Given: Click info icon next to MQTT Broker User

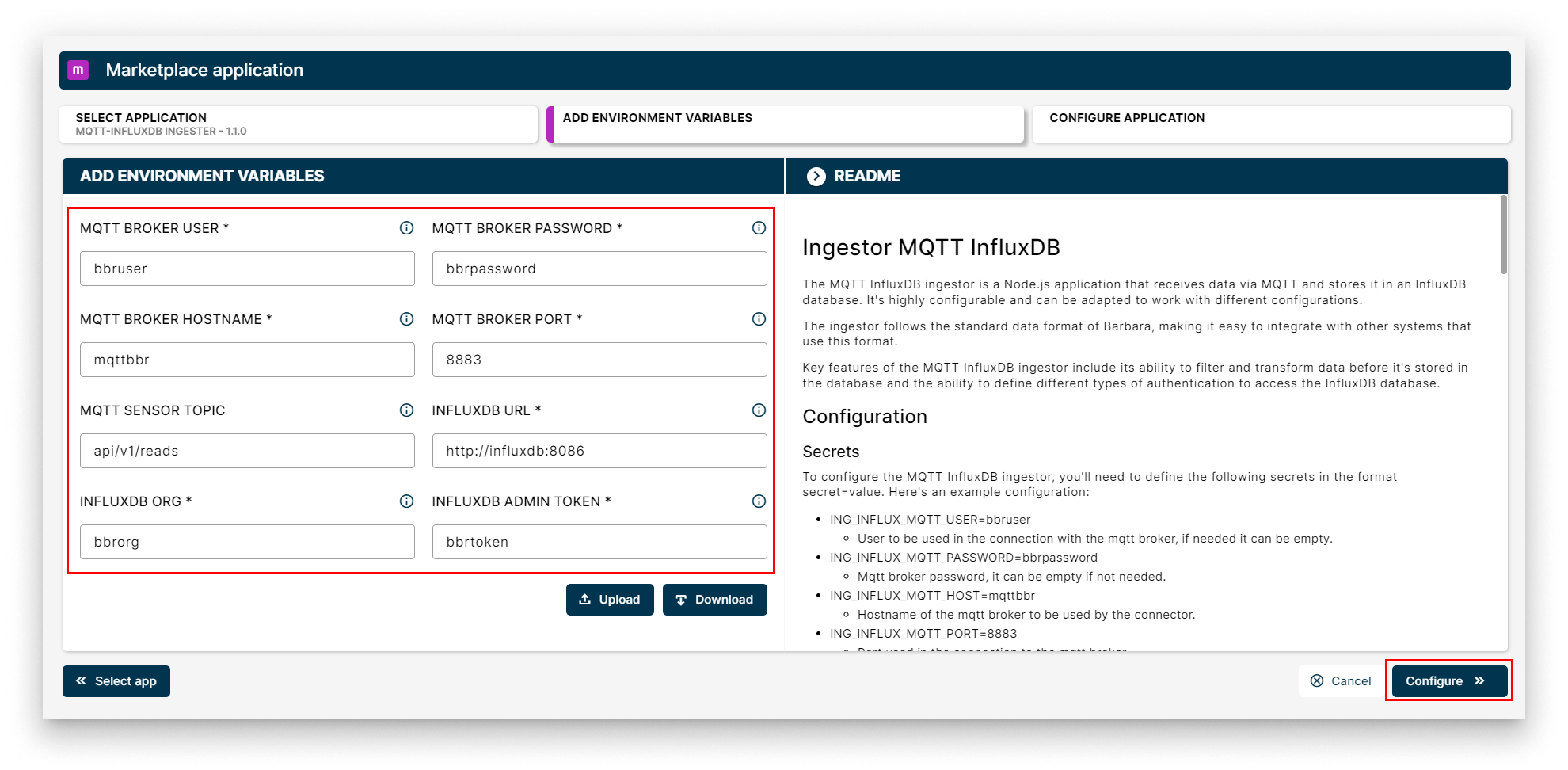Looking at the screenshot, I should [406, 228].
